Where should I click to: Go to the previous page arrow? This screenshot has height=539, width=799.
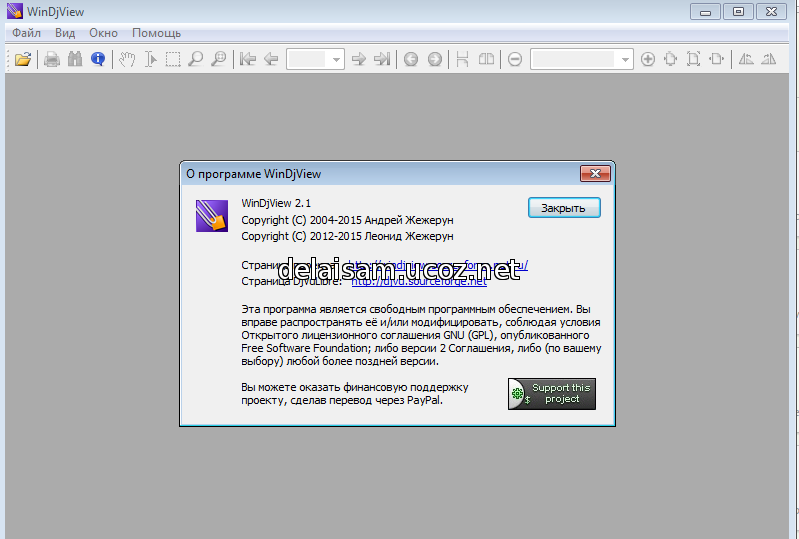tap(271, 60)
